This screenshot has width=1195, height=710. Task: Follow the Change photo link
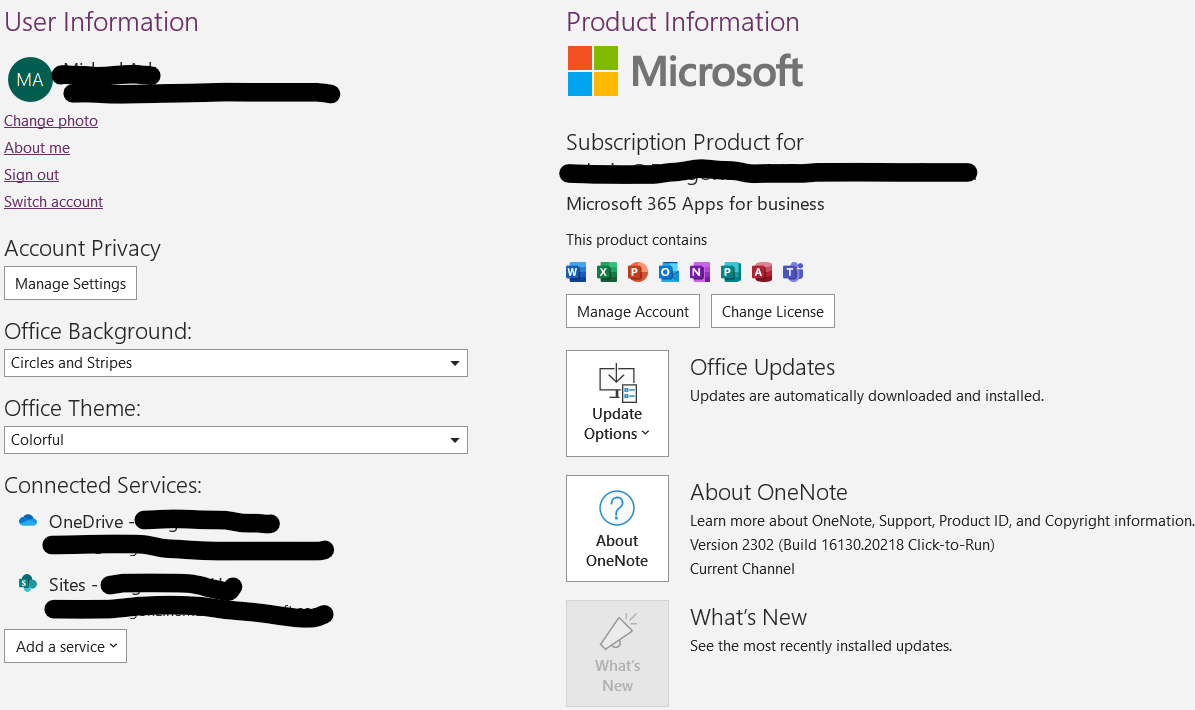(x=51, y=120)
